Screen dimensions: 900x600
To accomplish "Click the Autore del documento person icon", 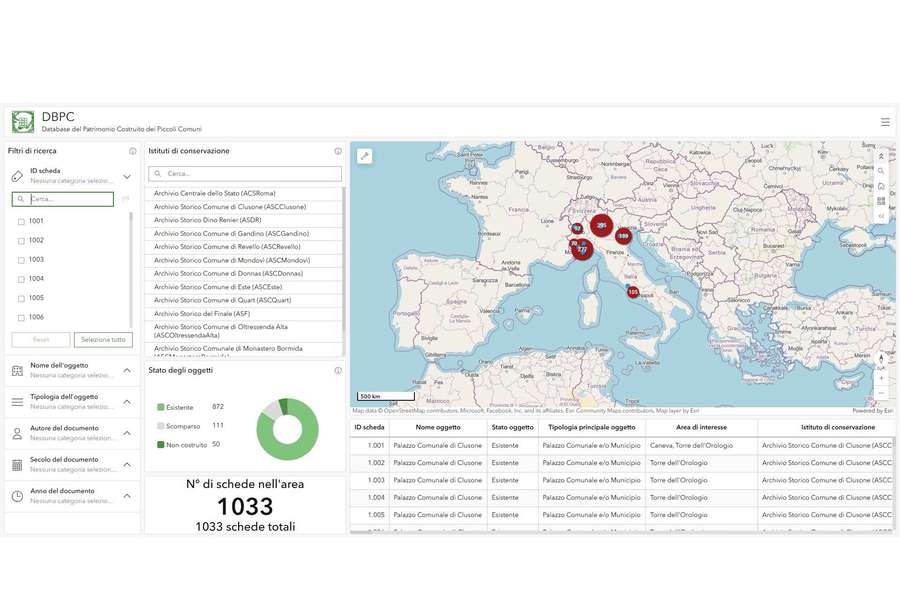I will pyautogui.click(x=17, y=433).
